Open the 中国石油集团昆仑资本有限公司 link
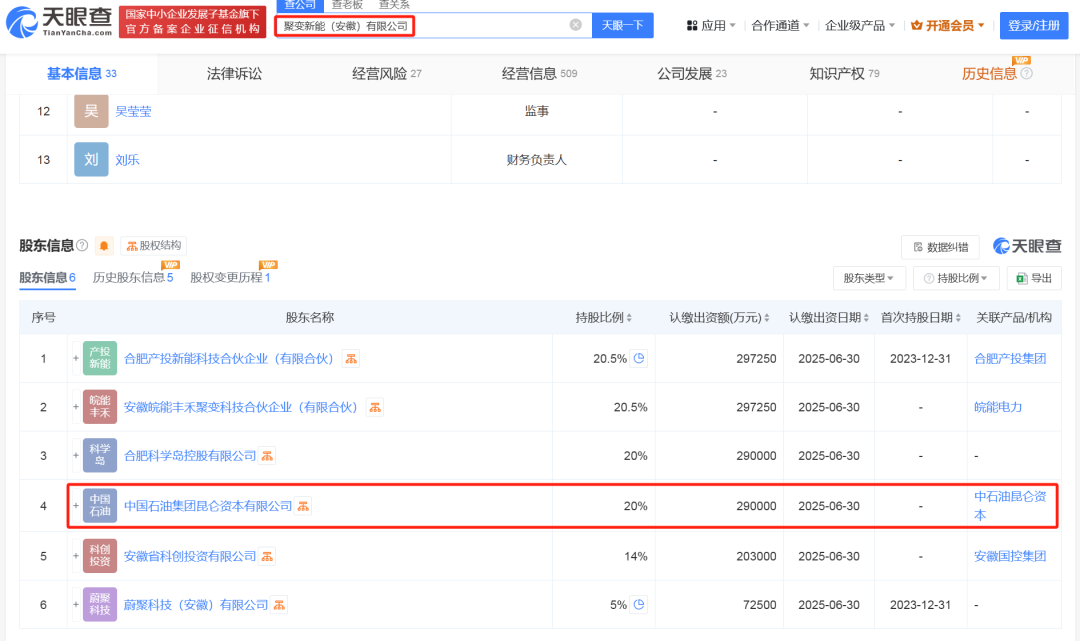Viewport: 1080px width, 641px height. click(x=208, y=506)
